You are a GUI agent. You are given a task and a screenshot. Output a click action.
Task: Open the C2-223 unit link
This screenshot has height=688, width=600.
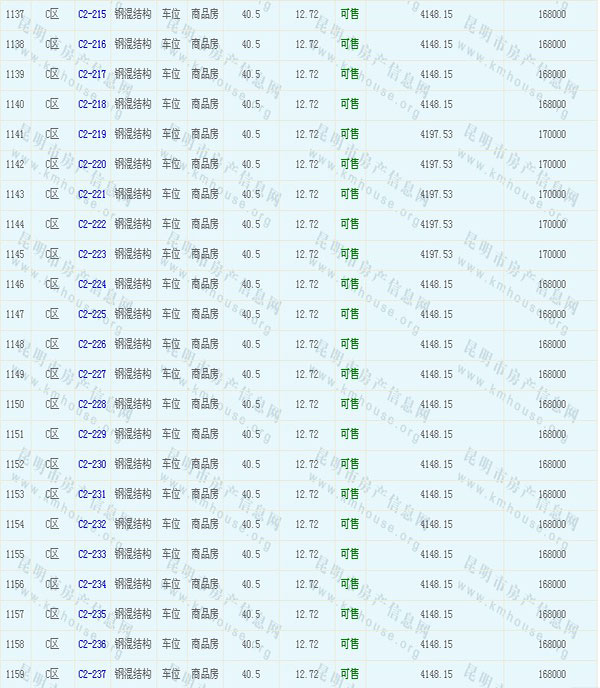pos(91,254)
